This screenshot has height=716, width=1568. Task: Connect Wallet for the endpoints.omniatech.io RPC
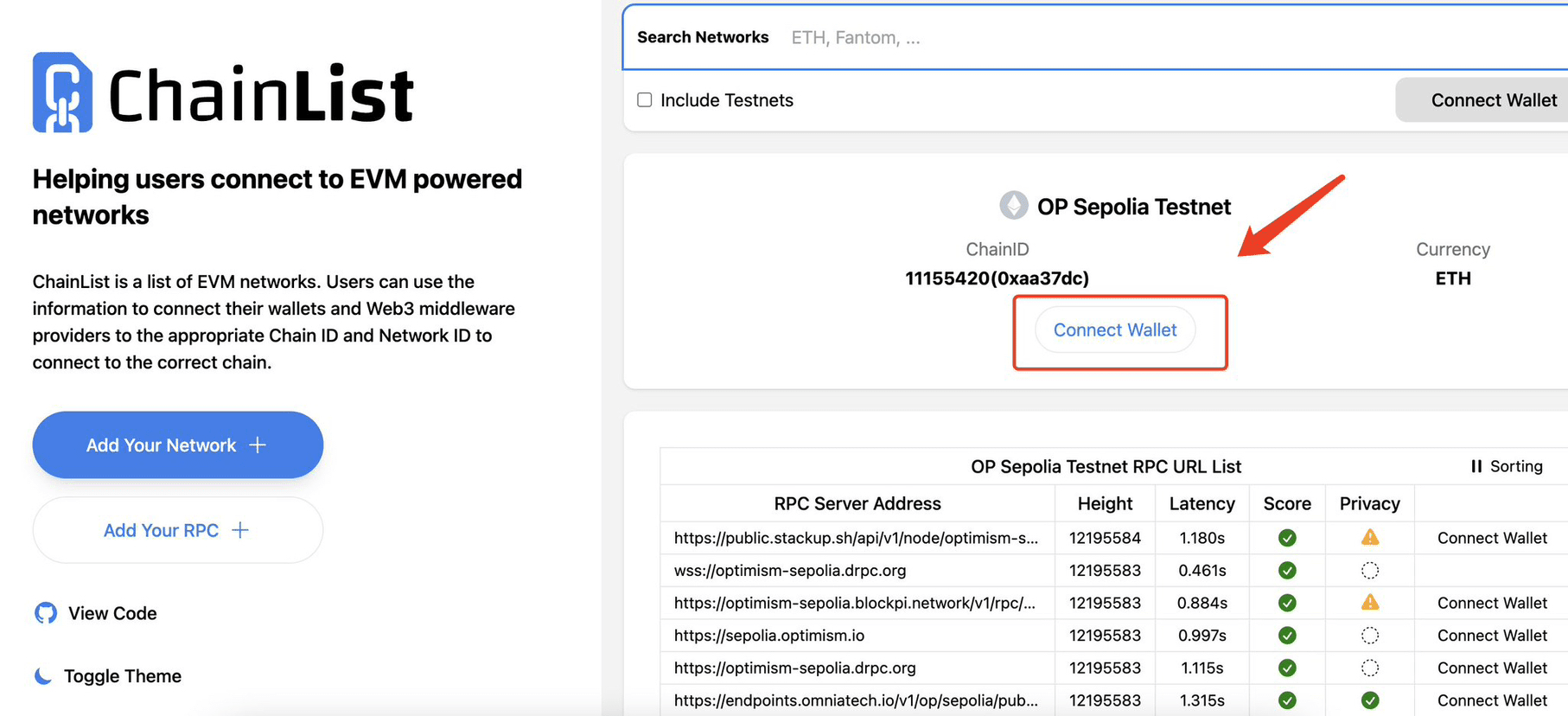[1492, 700]
